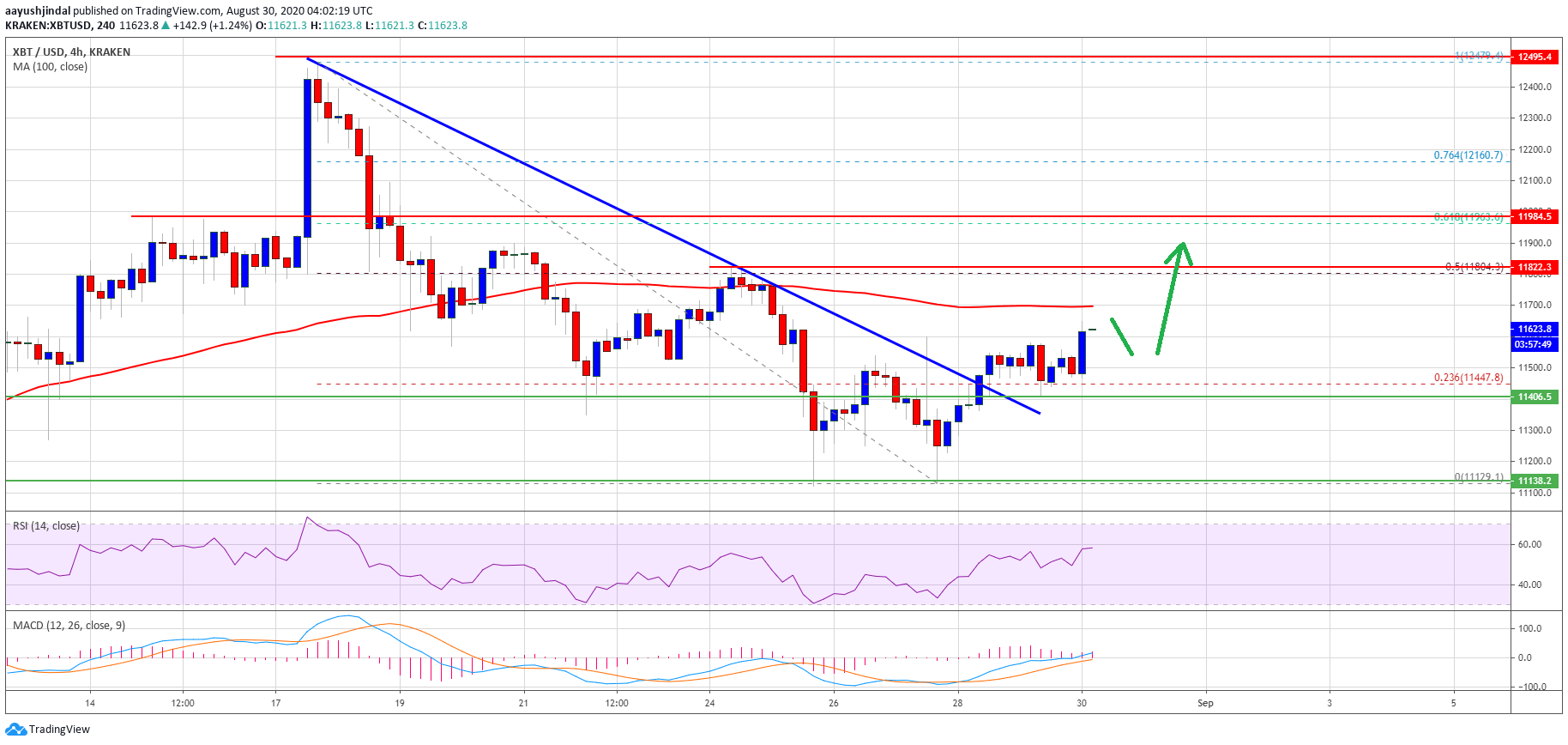The width and height of the screenshot is (1568, 745).
Task: Click the 21 date label on time axis
Action: coord(523,703)
